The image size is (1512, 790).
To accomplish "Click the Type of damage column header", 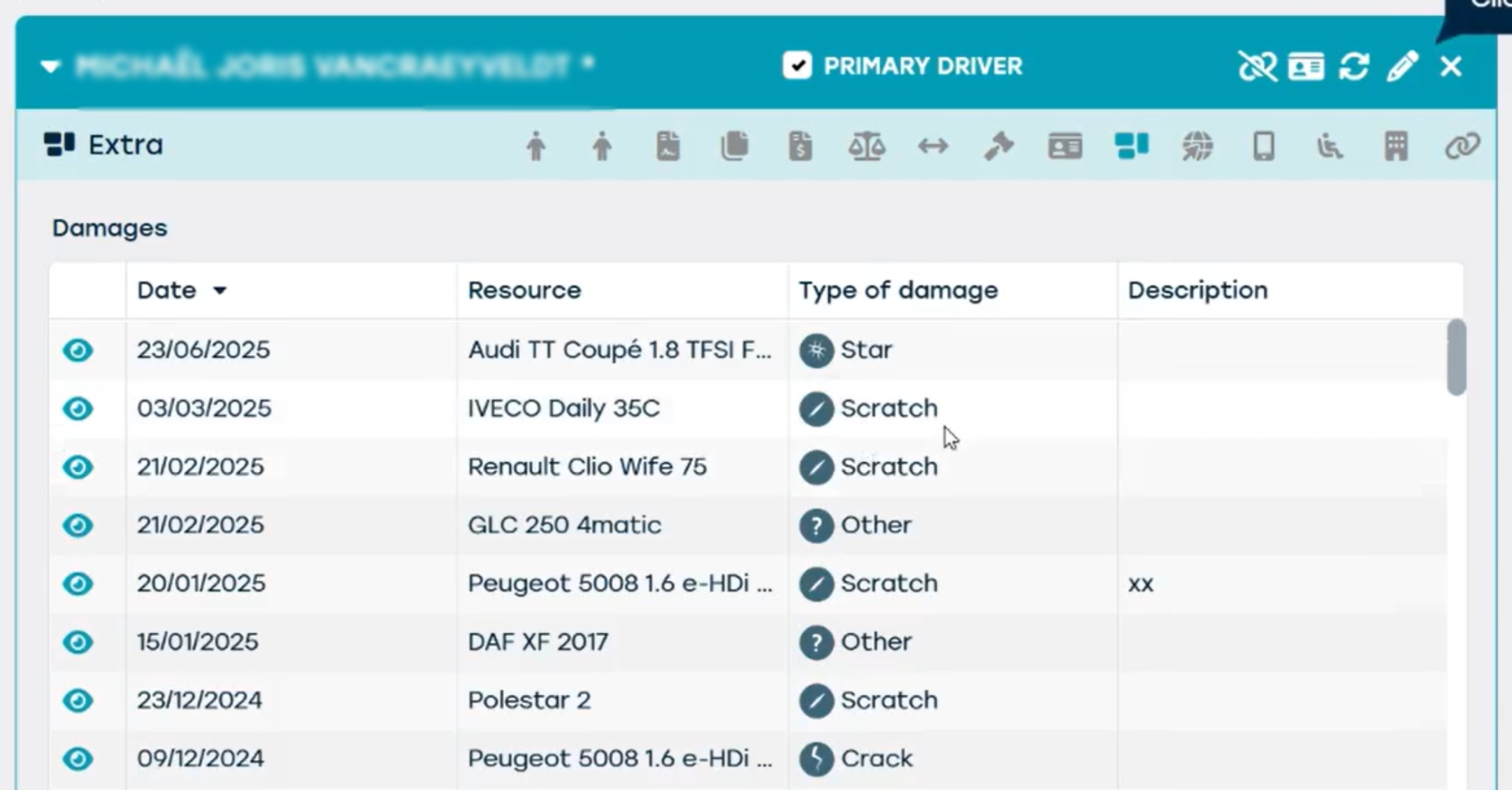I will [x=898, y=290].
